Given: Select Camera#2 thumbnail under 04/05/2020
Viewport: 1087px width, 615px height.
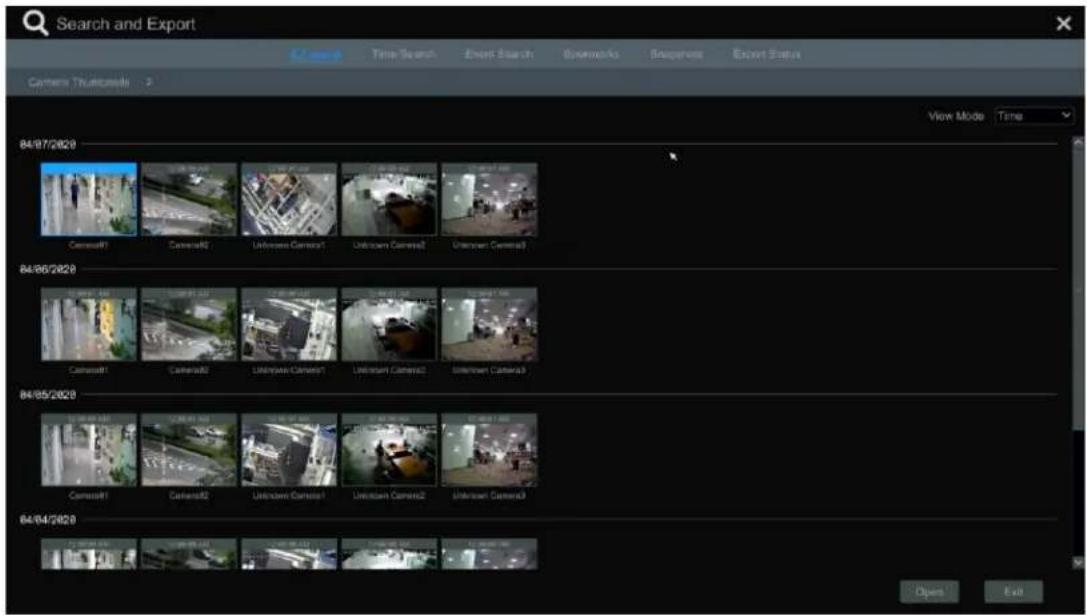Looking at the screenshot, I should pyautogui.click(x=189, y=450).
